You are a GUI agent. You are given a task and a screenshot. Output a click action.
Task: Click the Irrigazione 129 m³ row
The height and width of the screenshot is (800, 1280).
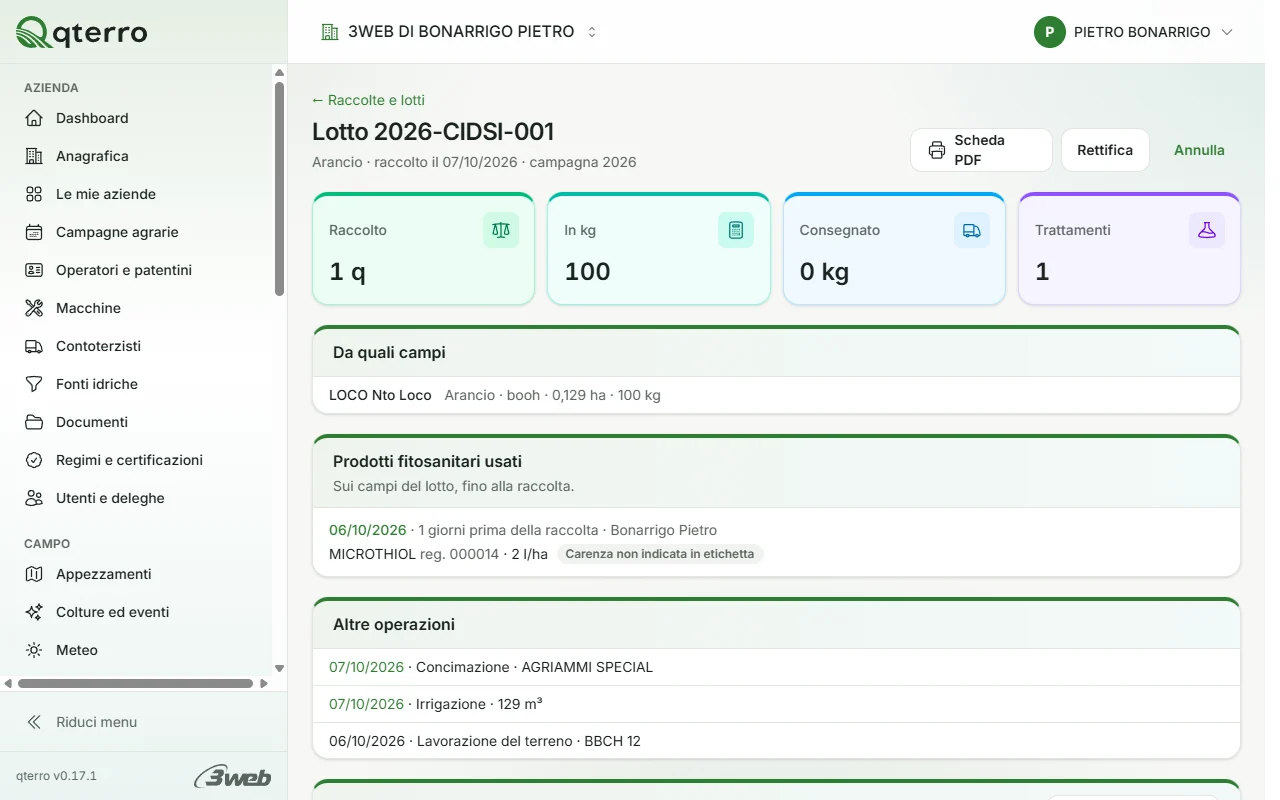coord(776,704)
